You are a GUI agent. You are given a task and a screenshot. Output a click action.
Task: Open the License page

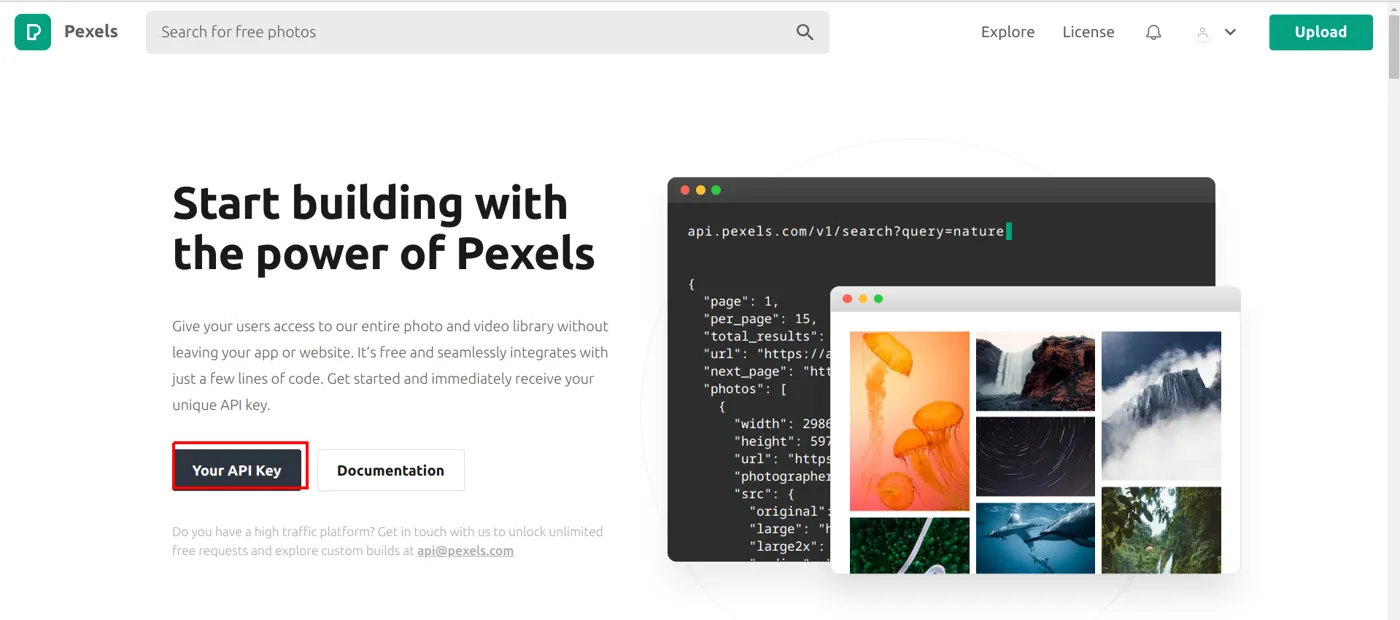(1088, 32)
